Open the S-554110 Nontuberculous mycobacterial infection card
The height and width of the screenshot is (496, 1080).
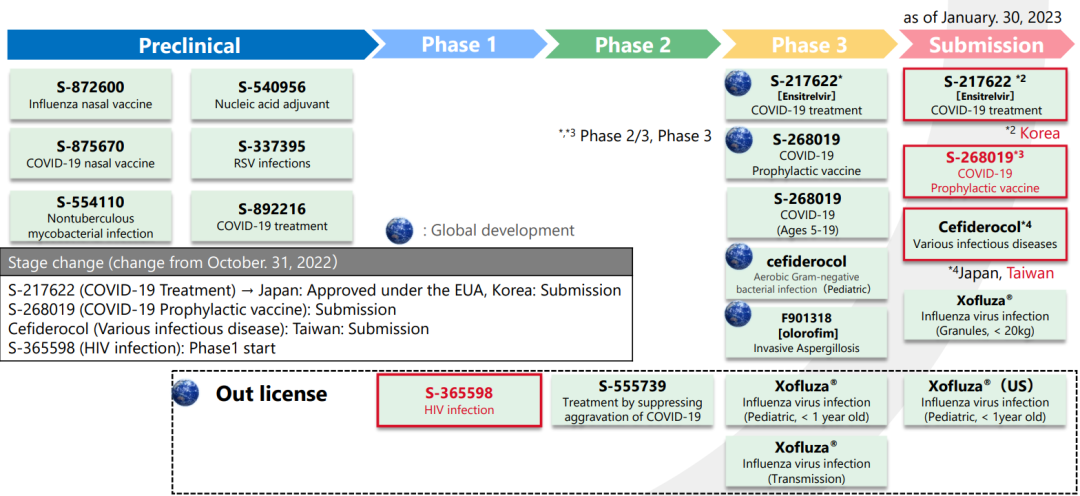91,216
